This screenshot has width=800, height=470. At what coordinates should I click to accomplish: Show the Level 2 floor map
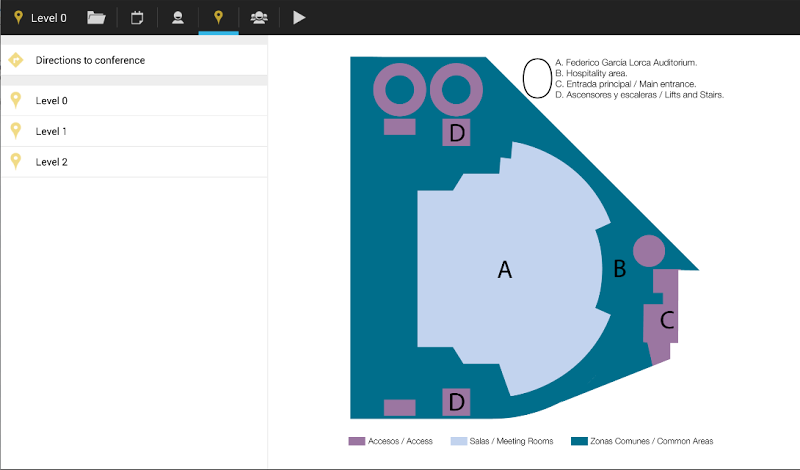click(x=52, y=161)
